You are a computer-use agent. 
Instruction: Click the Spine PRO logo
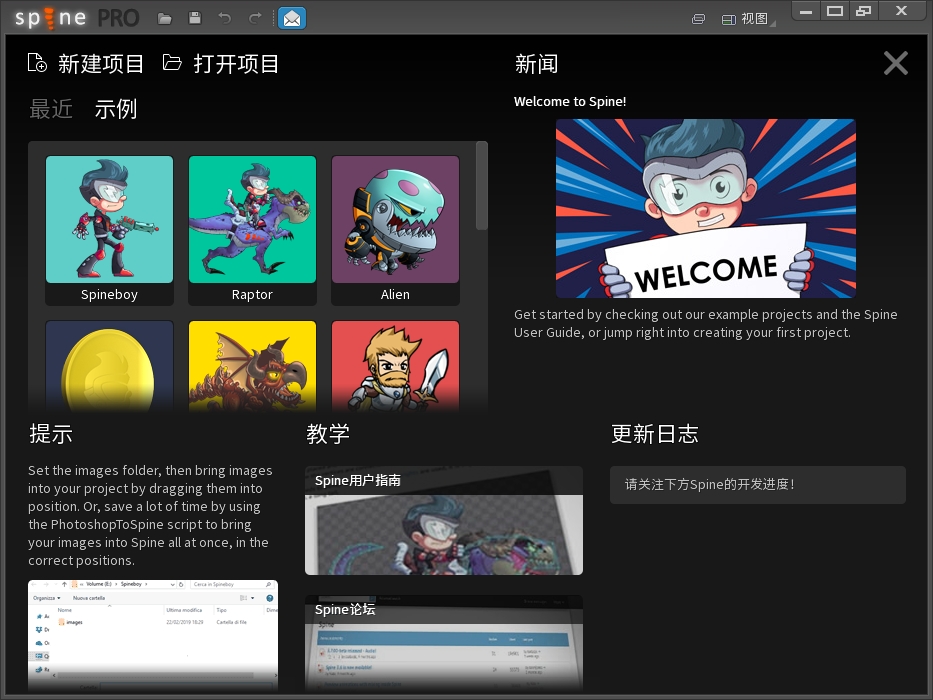pos(77,18)
